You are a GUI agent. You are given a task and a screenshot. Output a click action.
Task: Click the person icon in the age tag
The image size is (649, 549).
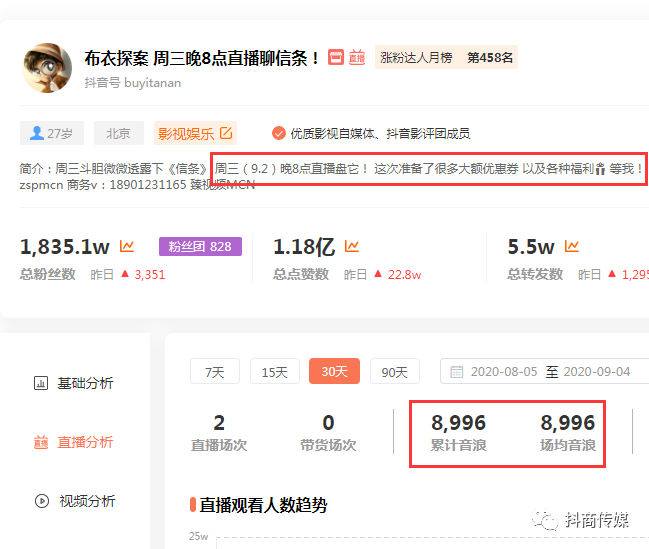[x=36, y=133]
